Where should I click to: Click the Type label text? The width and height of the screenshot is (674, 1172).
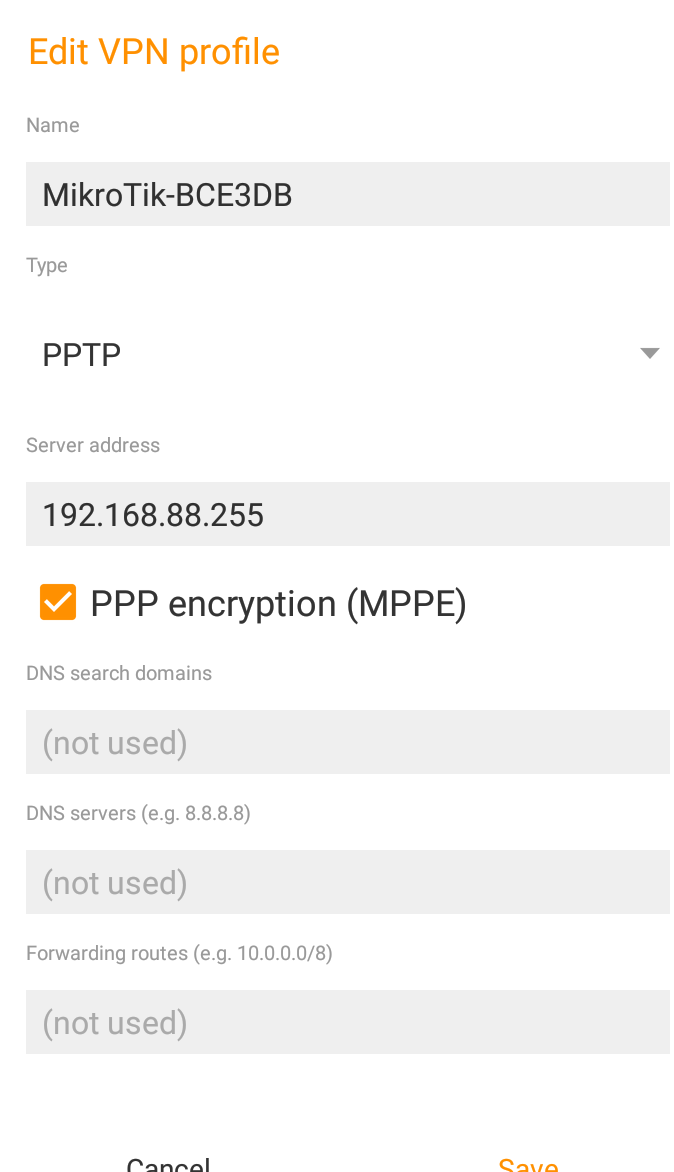coord(47,265)
